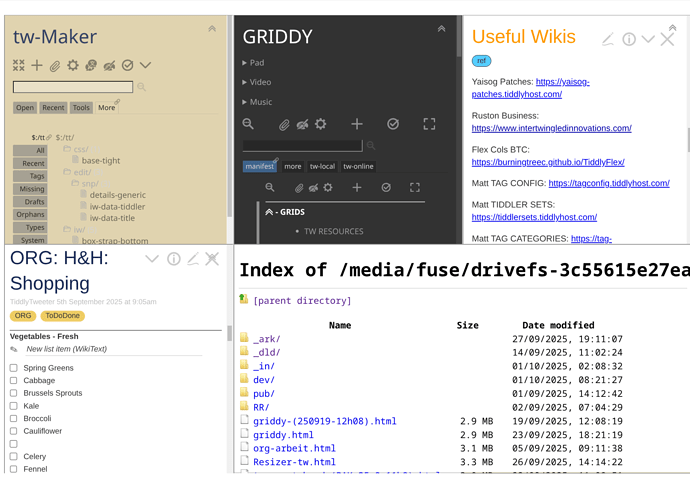Screen dimensions: 690x485
Task: Toggle the Cauliflower checkbox
Action: (14, 431)
